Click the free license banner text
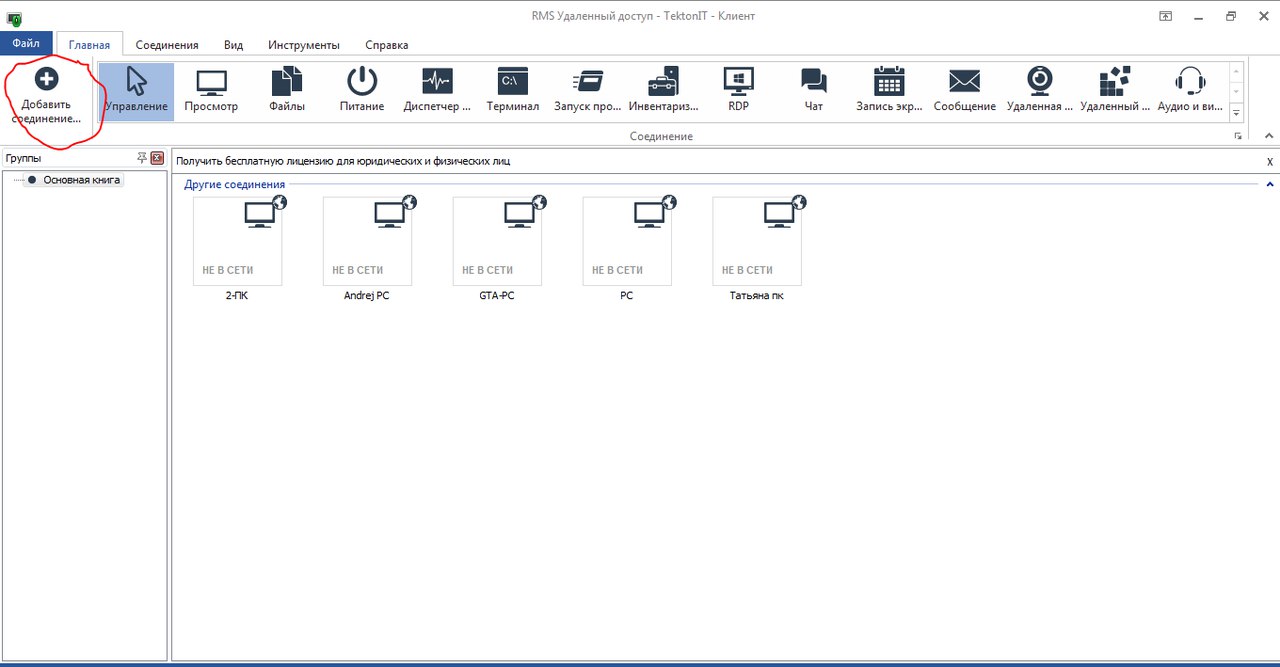The image size is (1280, 667). 343,161
